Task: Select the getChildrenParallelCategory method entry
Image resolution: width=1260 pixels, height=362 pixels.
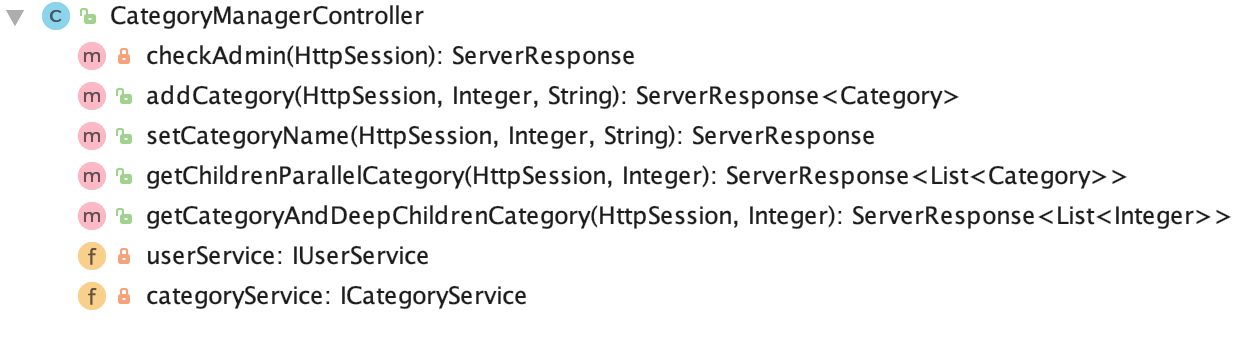Action: pos(636,177)
